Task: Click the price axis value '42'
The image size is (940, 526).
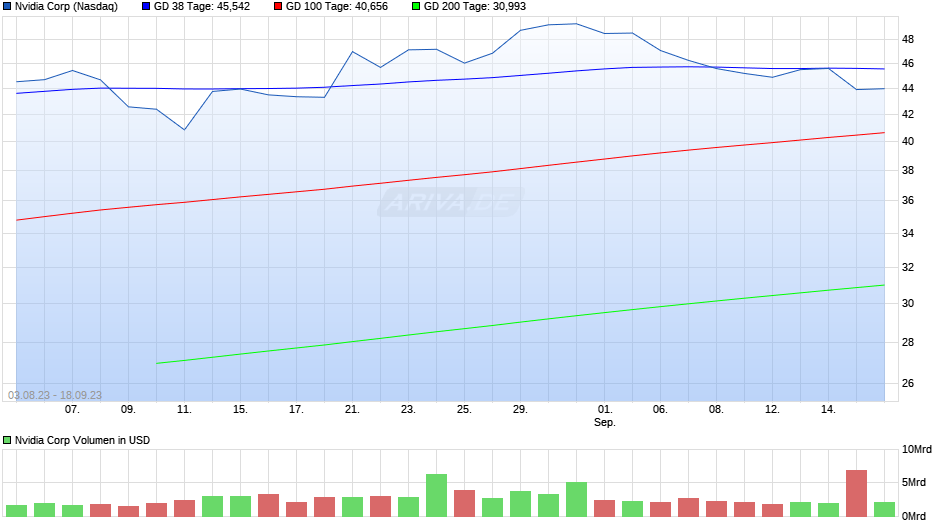Action: pyautogui.click(x=908, y=115)
